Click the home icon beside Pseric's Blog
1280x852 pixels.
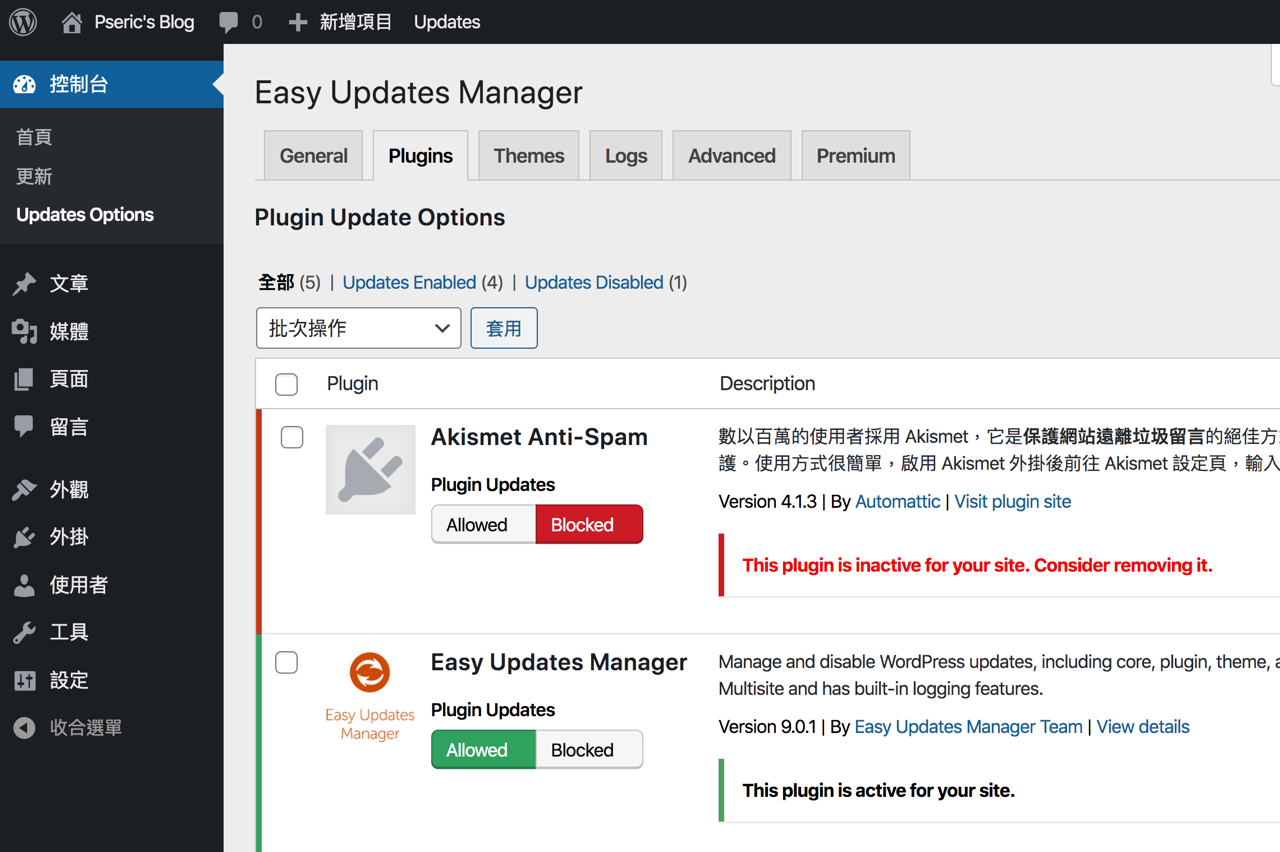pos(71,22)
